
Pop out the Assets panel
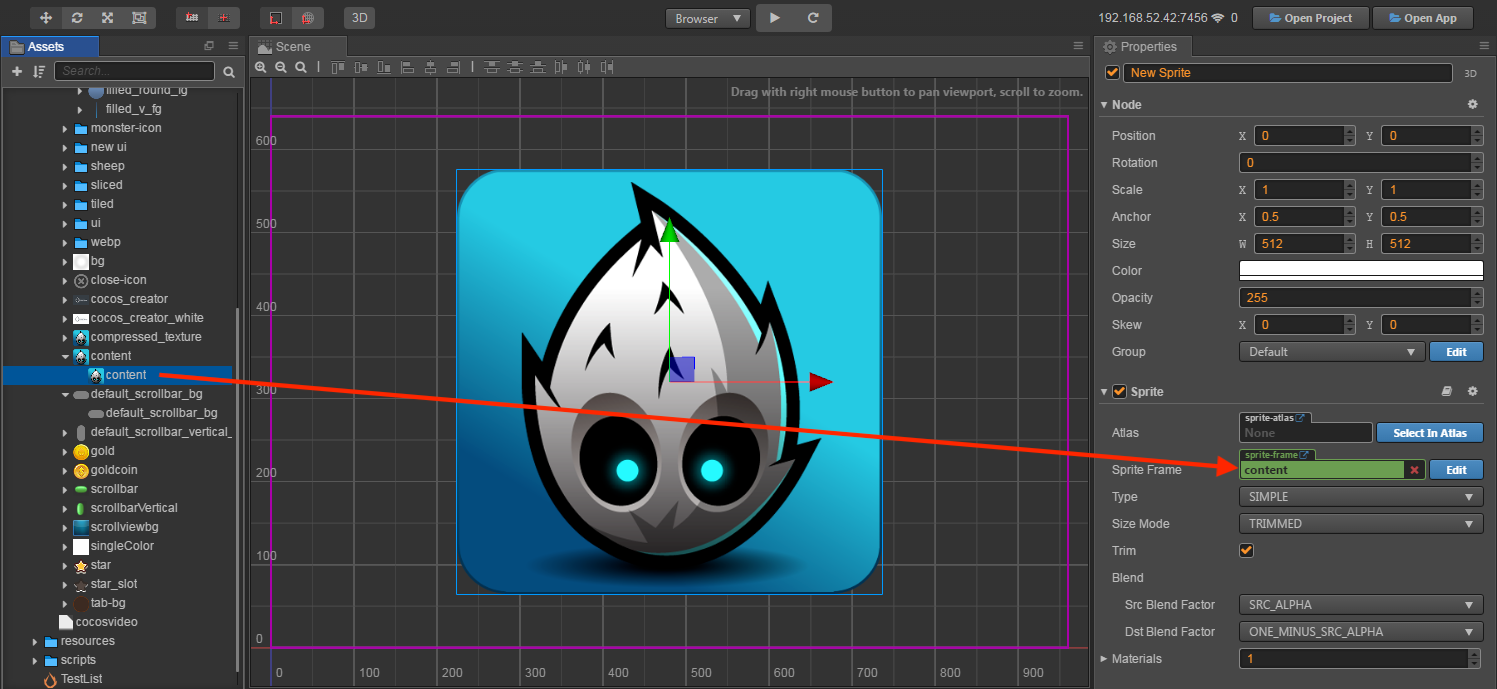(x=209, y=46)
